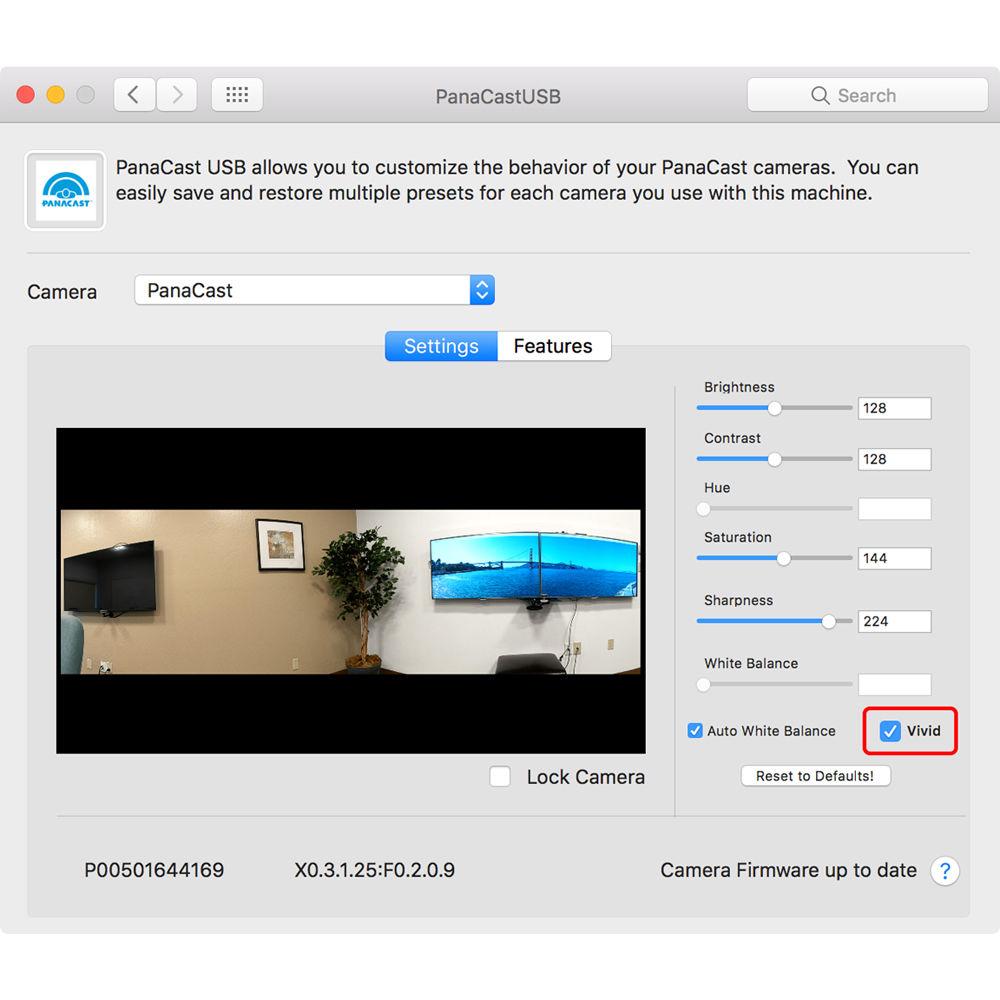Screen dimensions: 1000x1000
Task: Click the PanaCast logo icon
Action: [x=64, y=189]
